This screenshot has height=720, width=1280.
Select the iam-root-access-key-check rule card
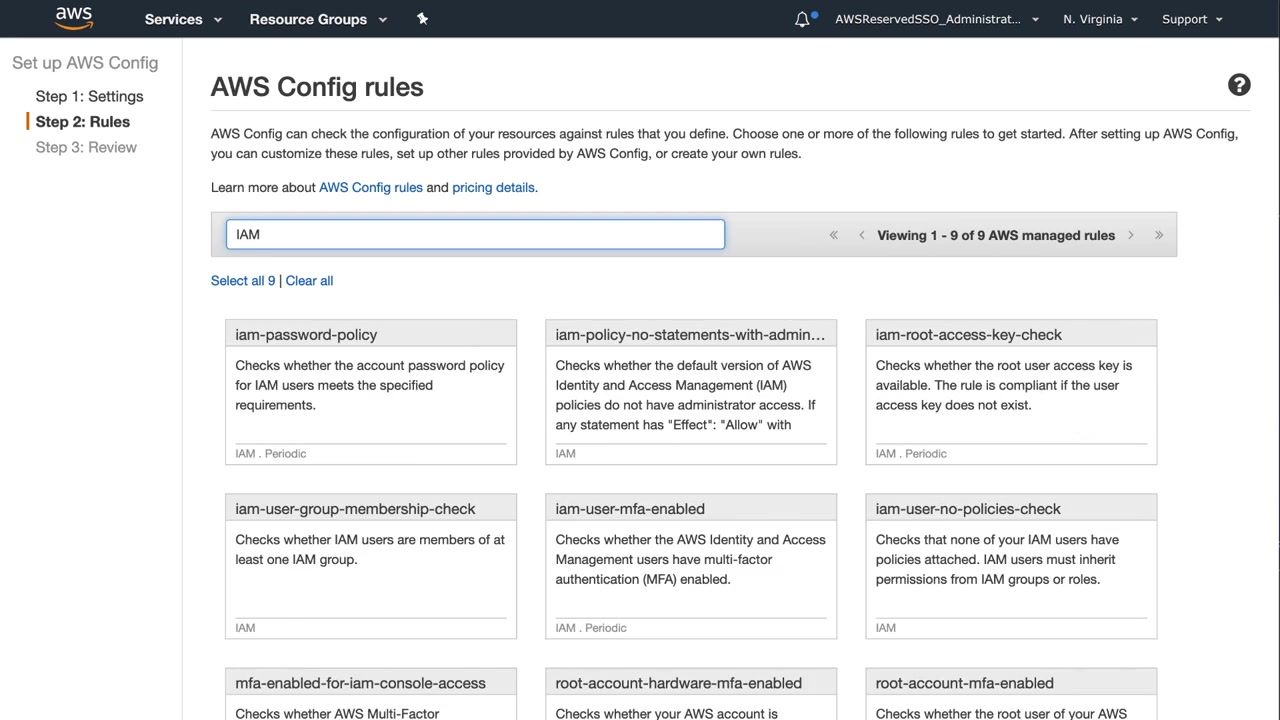(x=1011, y=391)
